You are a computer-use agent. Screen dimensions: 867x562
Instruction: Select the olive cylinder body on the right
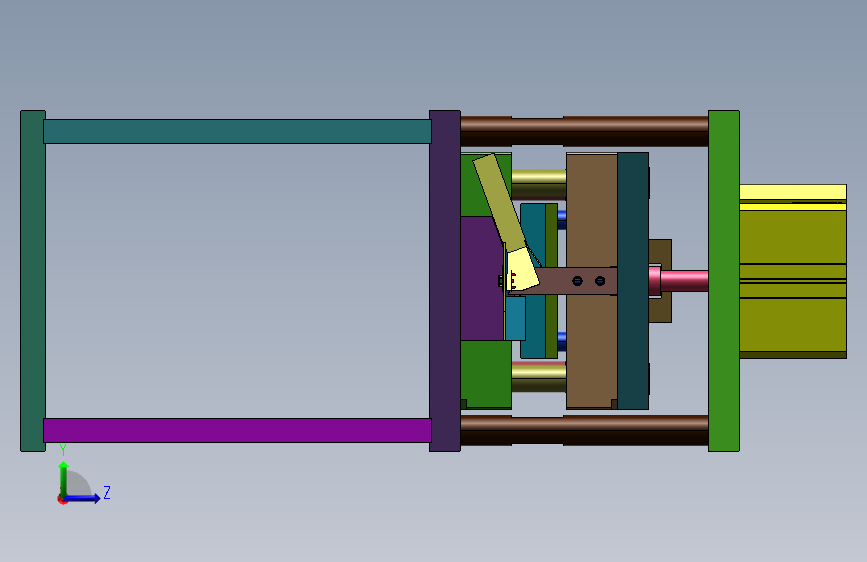coord(793,279)
